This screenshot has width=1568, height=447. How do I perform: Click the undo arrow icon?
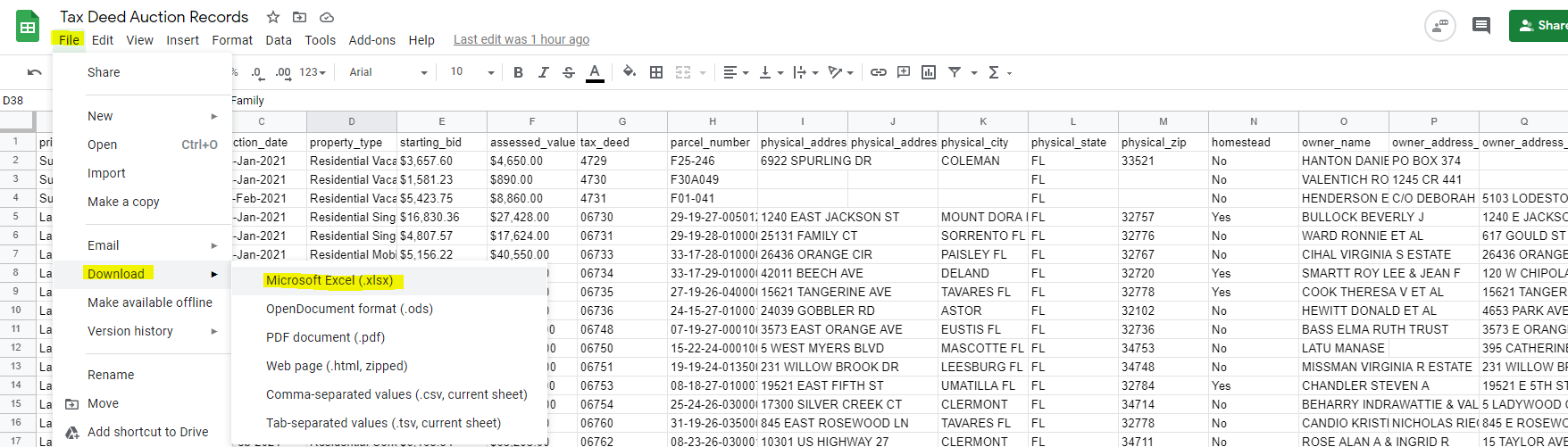tap(35, 72)
